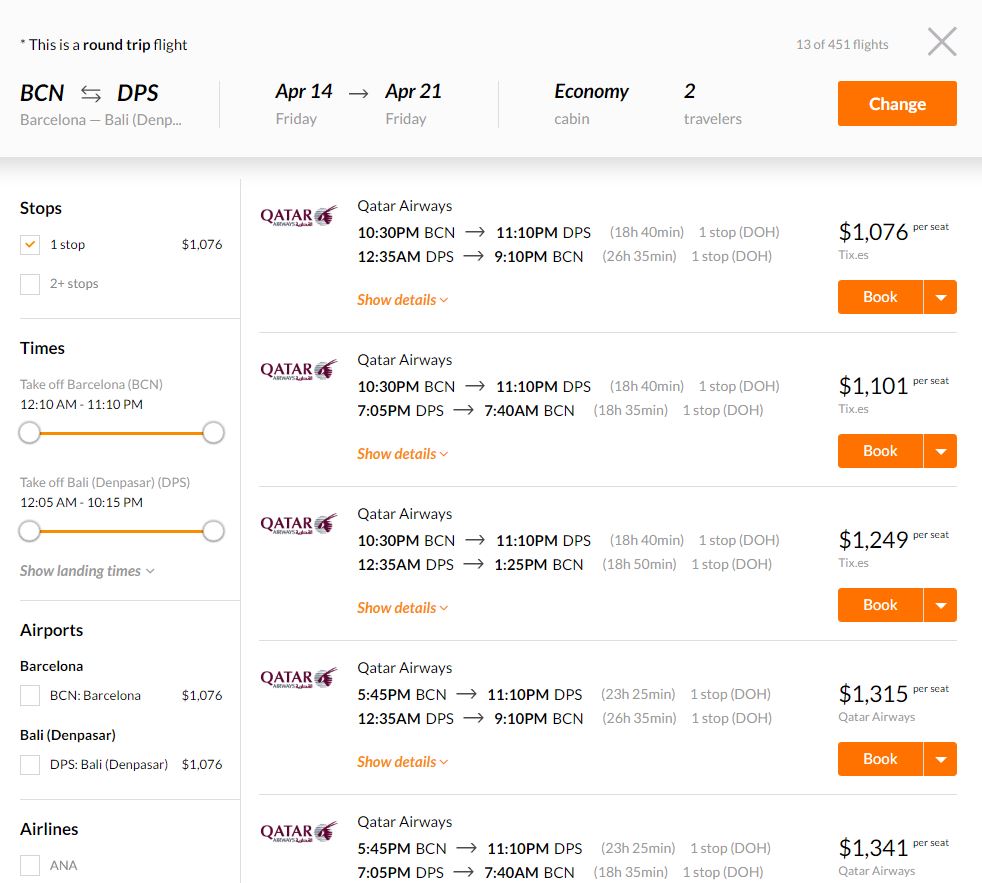Open booking options dropdown for the $1,076 flight

941,297
